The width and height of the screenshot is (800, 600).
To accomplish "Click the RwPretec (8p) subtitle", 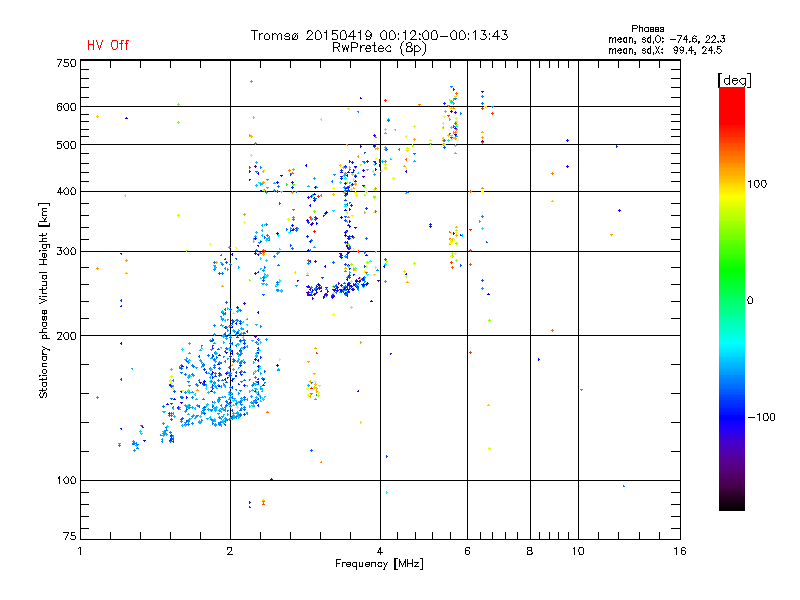I will click(x=379, y=48).
